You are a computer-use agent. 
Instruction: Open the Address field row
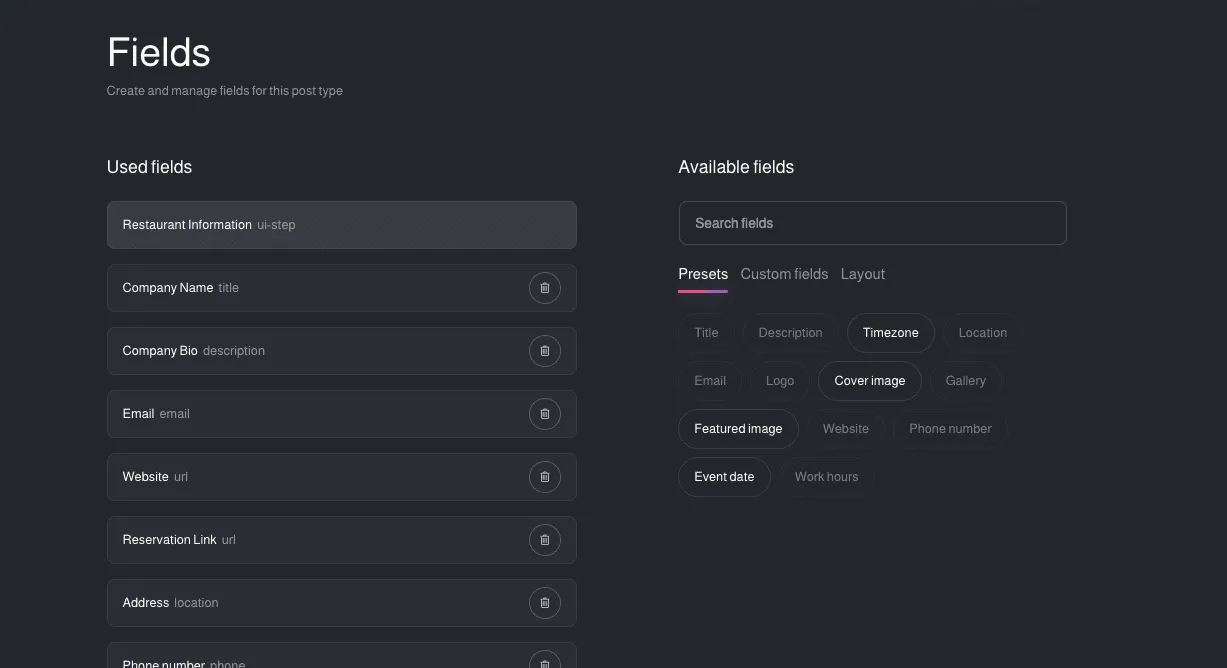(x=320, y=603)
